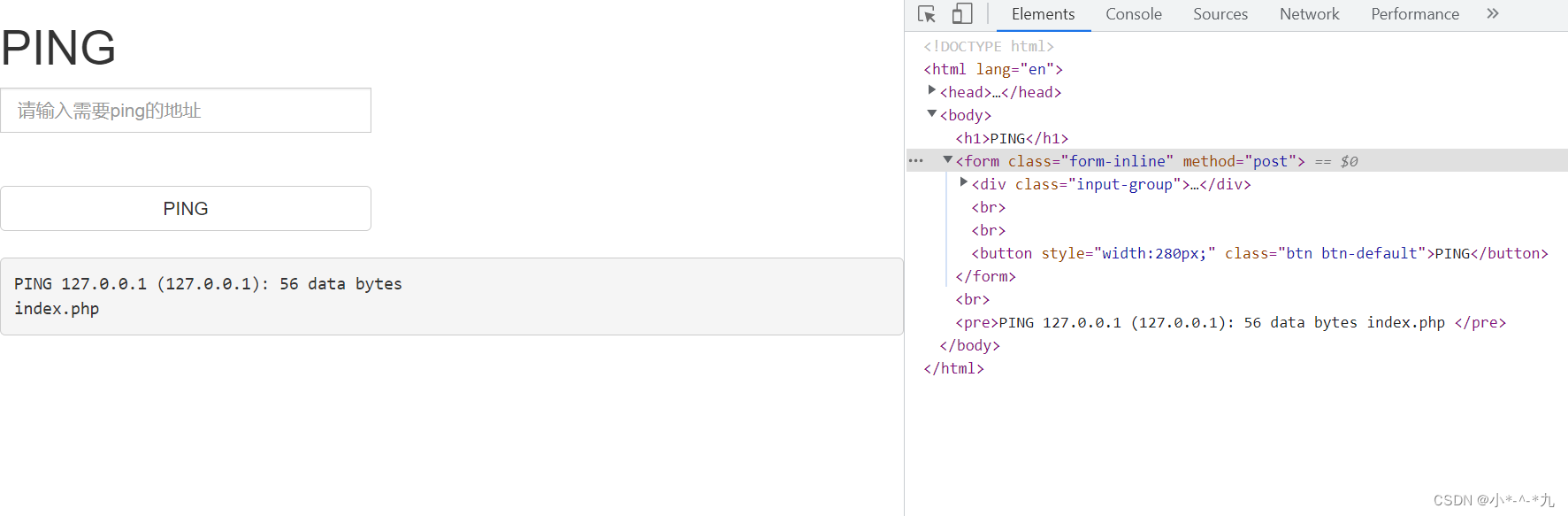Select the button btn-default element line
Viewport: 1568px width, 516px height.
tap(1260, 253)
